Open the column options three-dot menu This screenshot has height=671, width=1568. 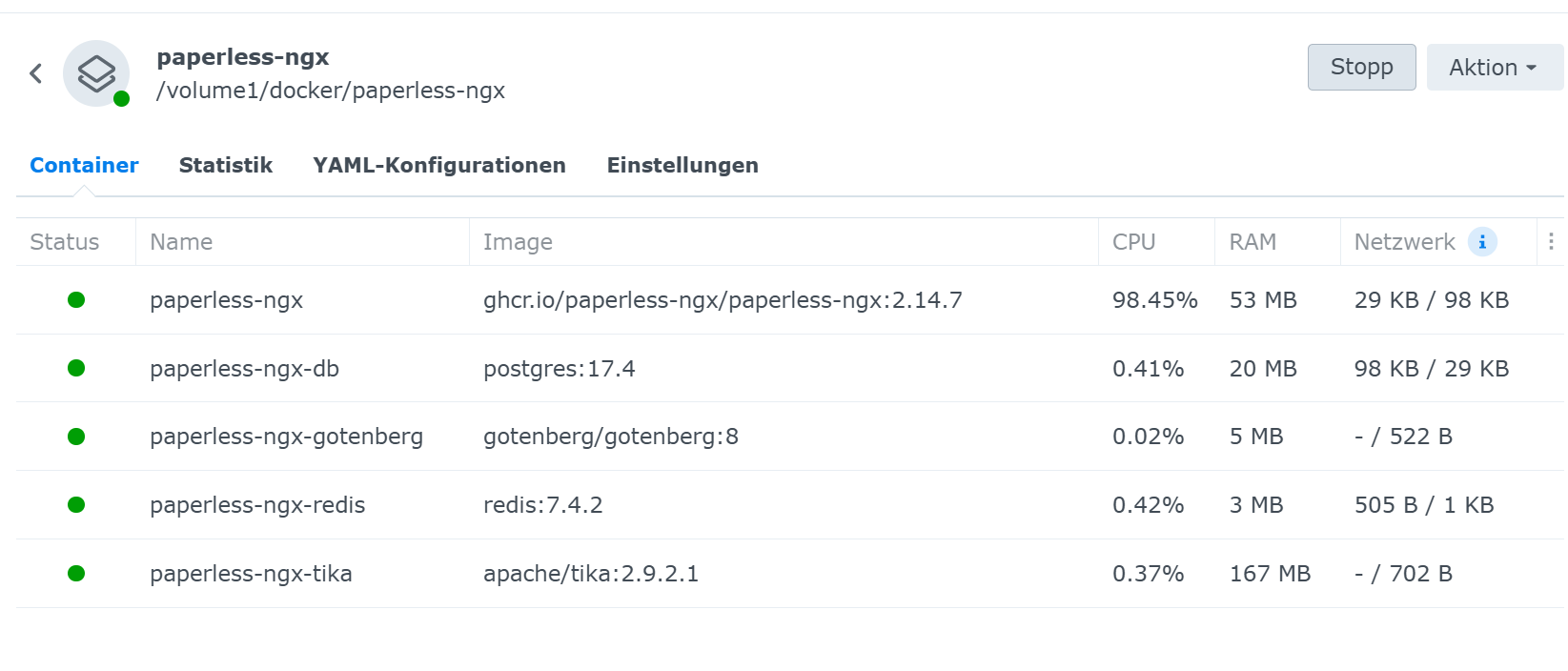(1551, 242)
